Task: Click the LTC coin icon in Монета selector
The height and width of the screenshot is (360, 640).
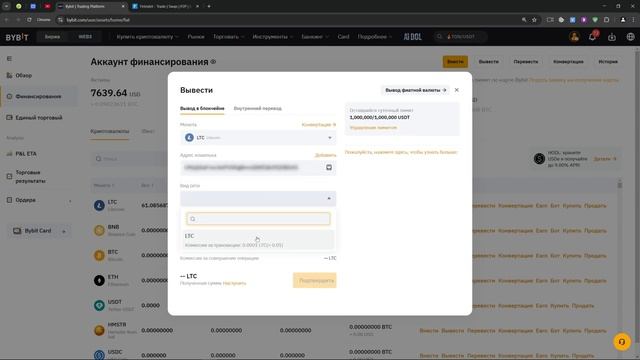Action: point(189,138)
